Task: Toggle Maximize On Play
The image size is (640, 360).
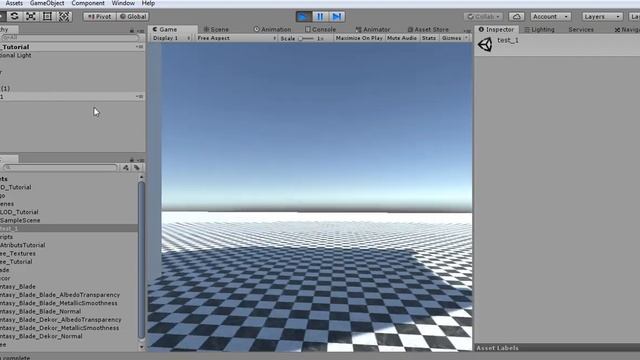Action: coord(359,38)
